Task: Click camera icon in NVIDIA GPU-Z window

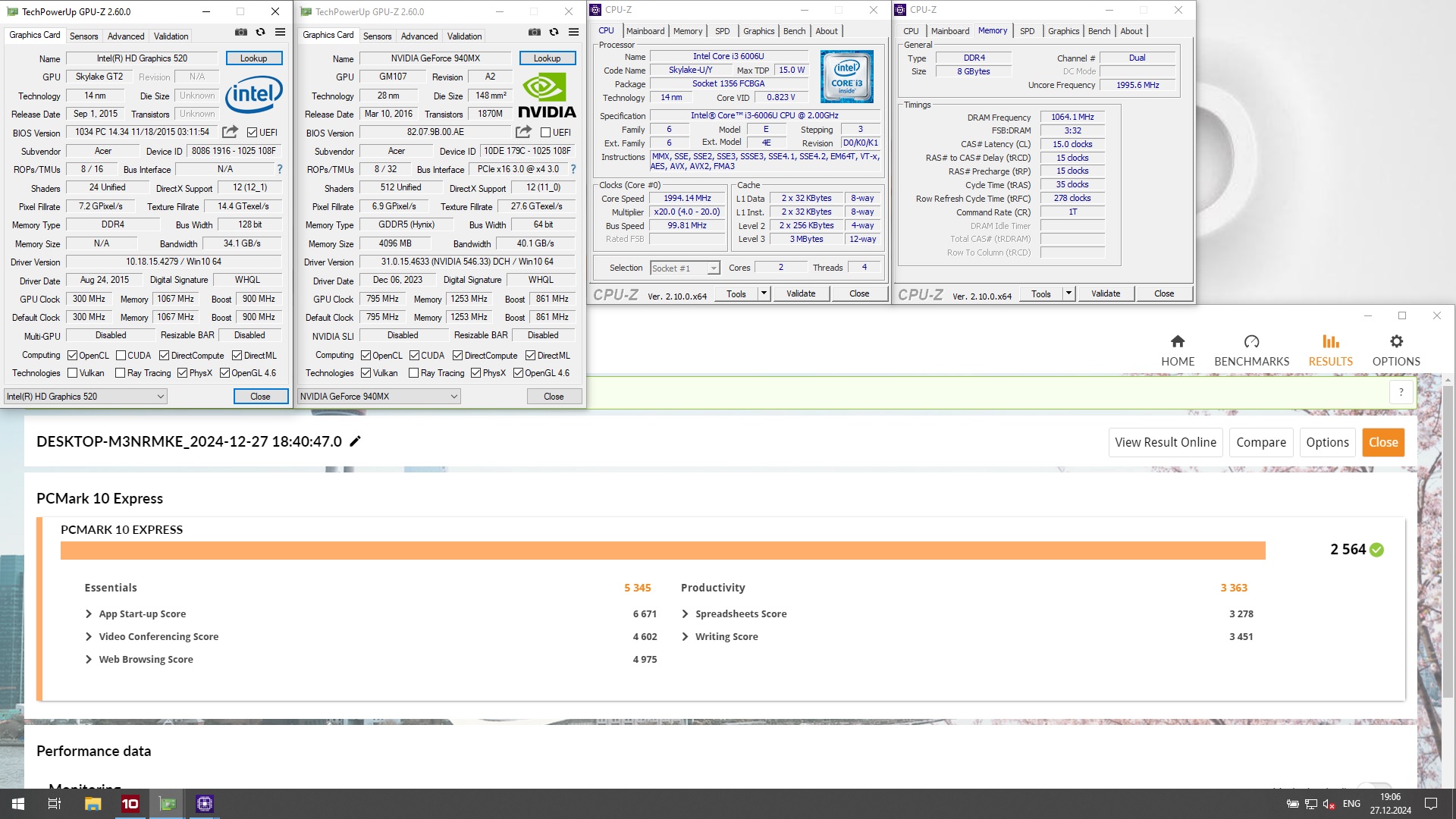Action: (x=534, y=32)
